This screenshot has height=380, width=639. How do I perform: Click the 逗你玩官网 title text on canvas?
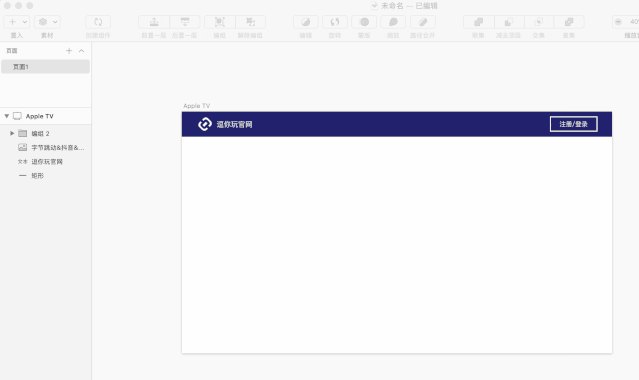pyautogui.click(x=234, y=124)
